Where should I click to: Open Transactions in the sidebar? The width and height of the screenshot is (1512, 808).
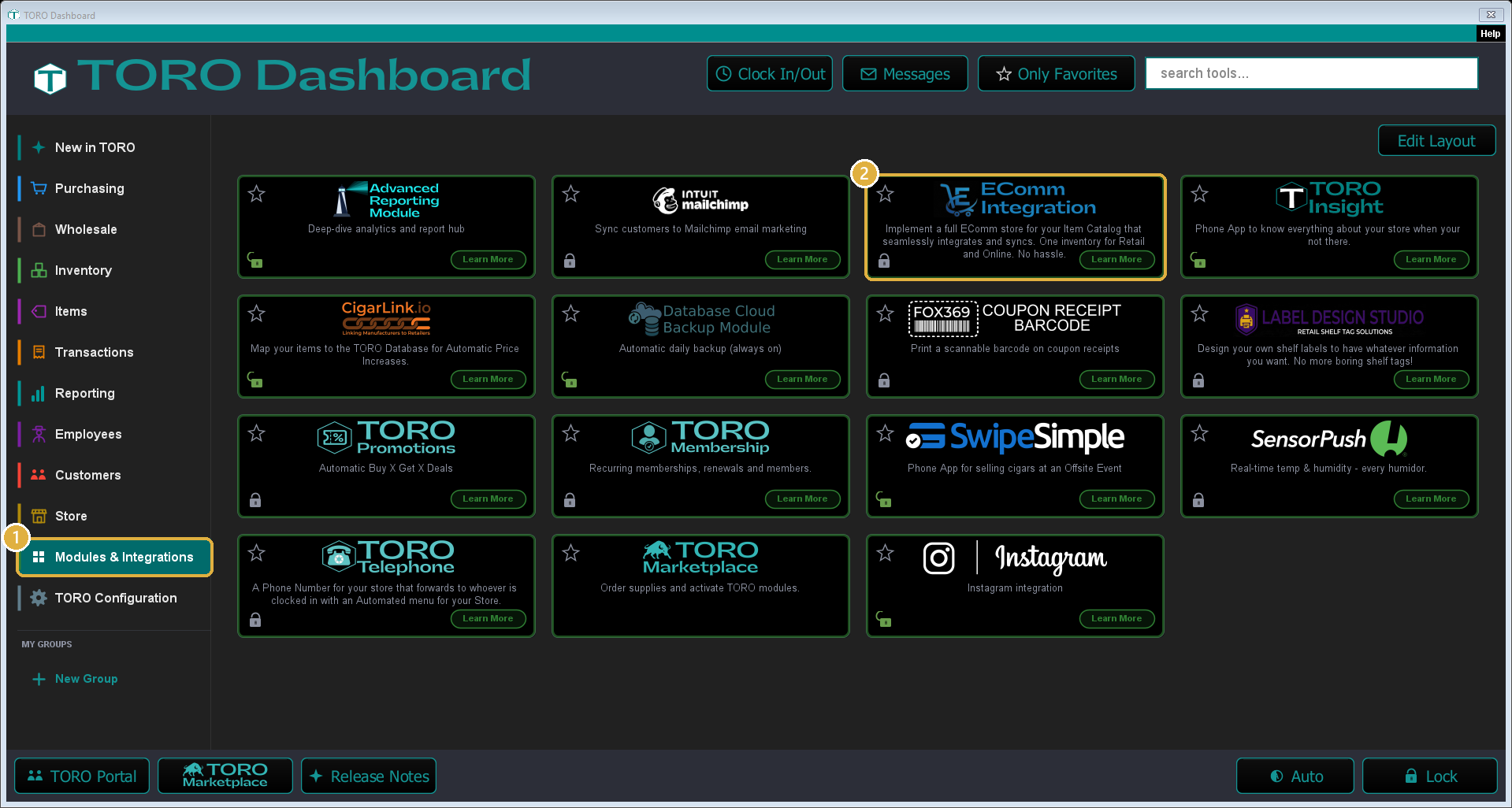pyautogui.click(x=113, y=352)
